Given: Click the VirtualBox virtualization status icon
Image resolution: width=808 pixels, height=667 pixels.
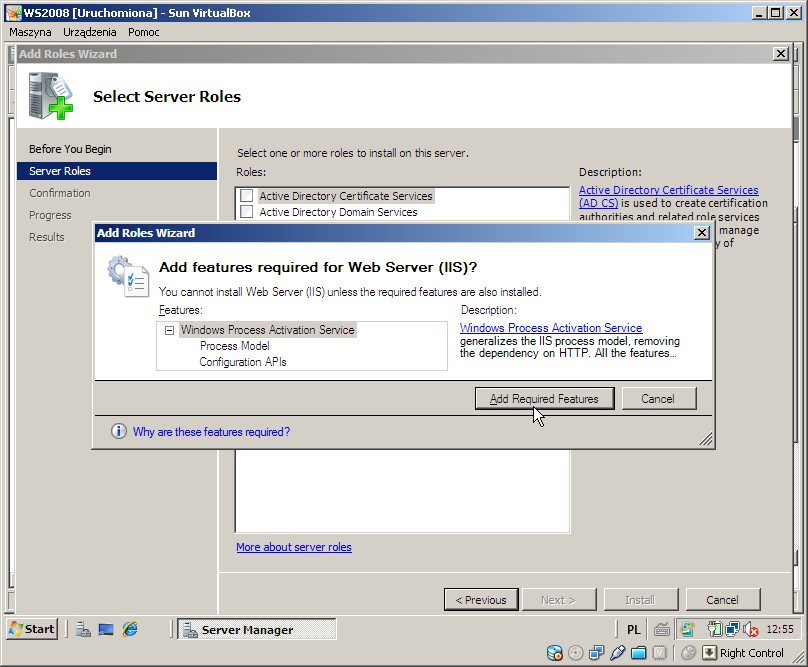Looking at the screenshot, I should click(660, 653).
